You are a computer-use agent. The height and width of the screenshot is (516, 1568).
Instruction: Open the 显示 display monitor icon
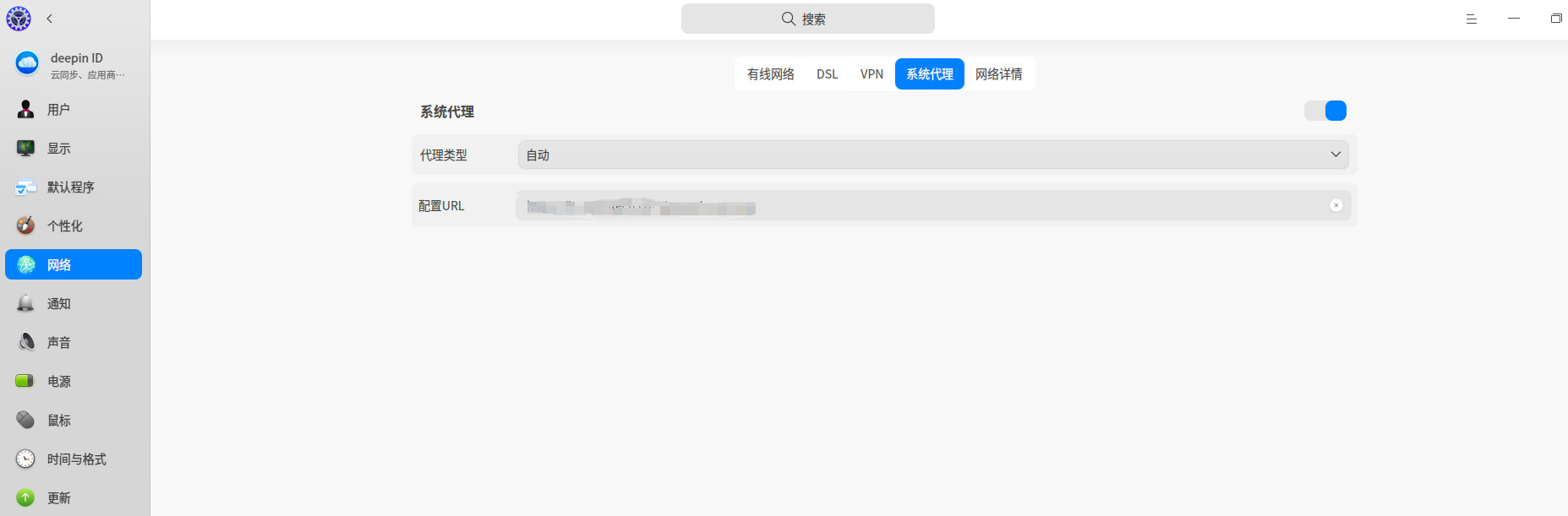tap(26, 149)
